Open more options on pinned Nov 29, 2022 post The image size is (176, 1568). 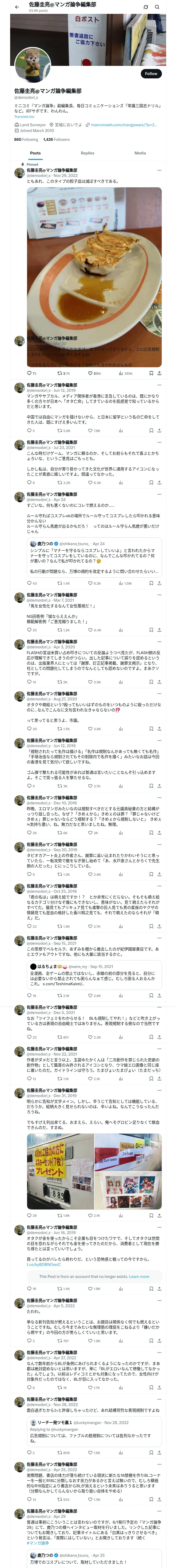(x=160, y=170)
